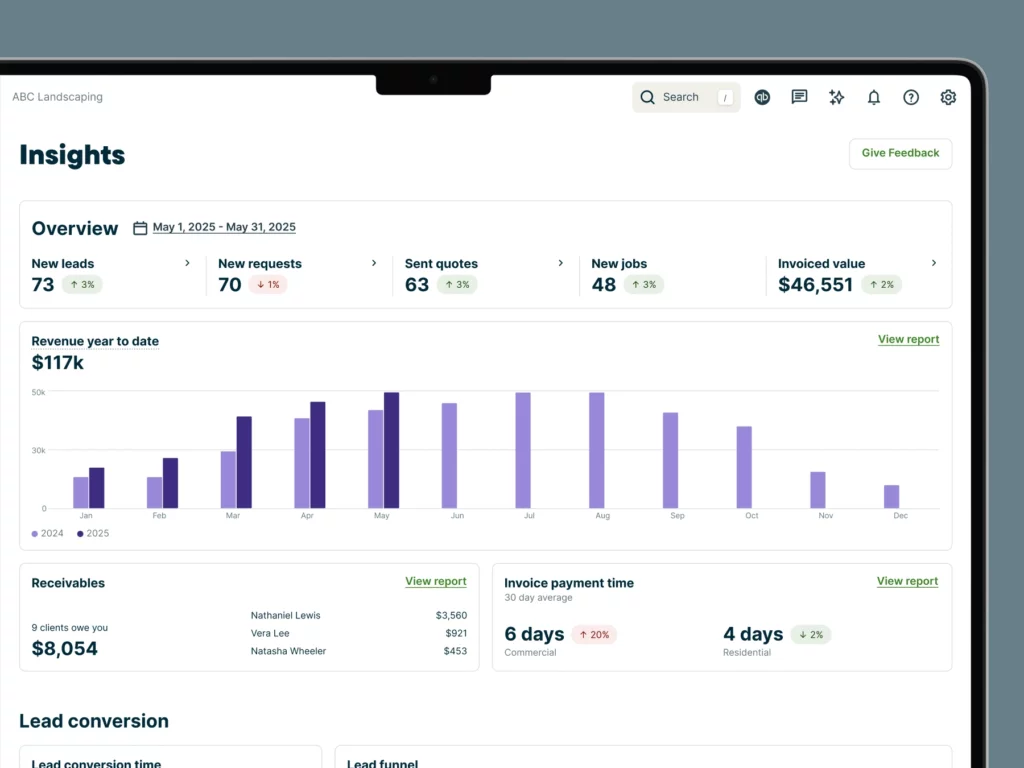
Task: Open the settings gear icon
Action: (x=948, y=97)
